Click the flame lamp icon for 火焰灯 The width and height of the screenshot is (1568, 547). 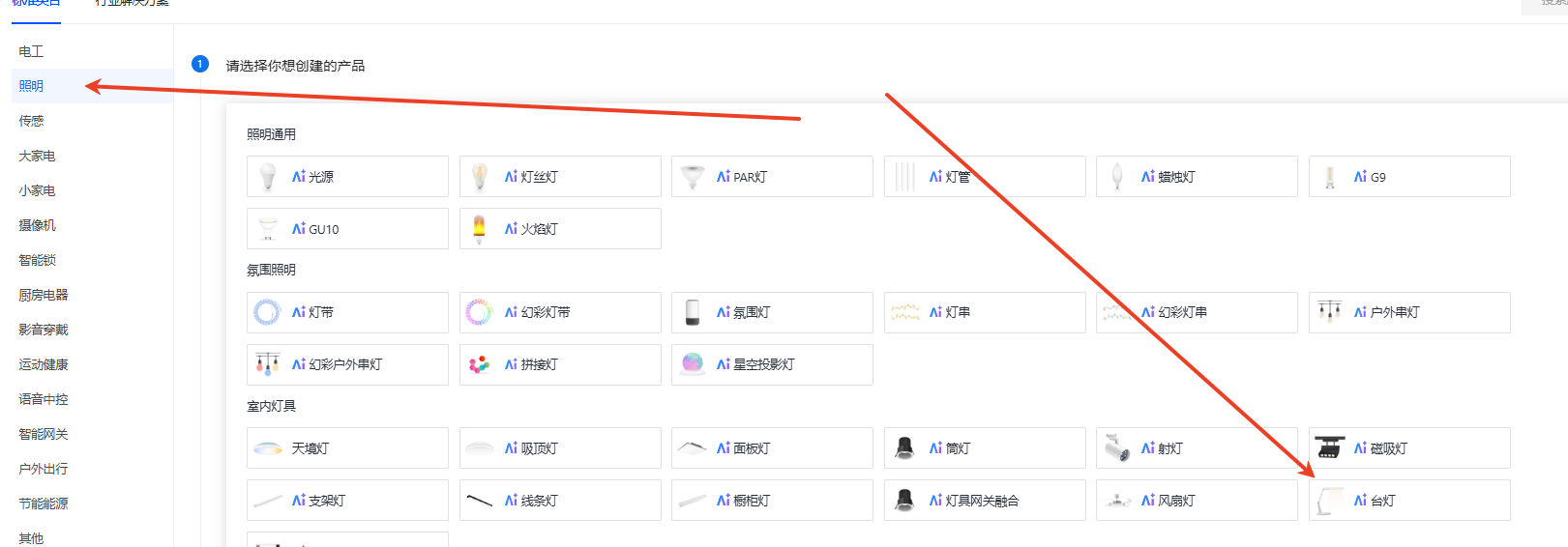click(x=480, y=229)
